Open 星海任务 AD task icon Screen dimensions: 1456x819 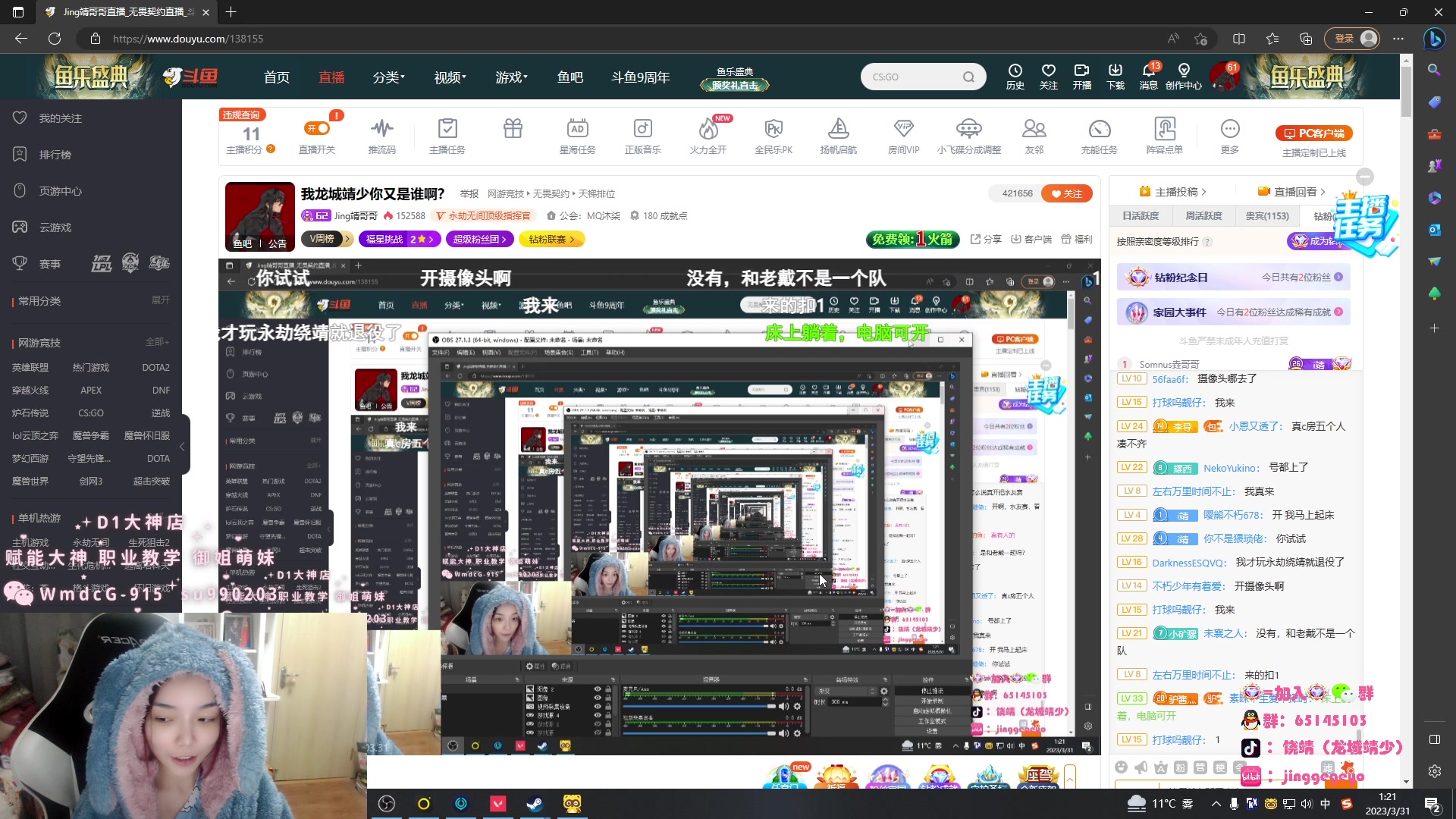[577, 136]
